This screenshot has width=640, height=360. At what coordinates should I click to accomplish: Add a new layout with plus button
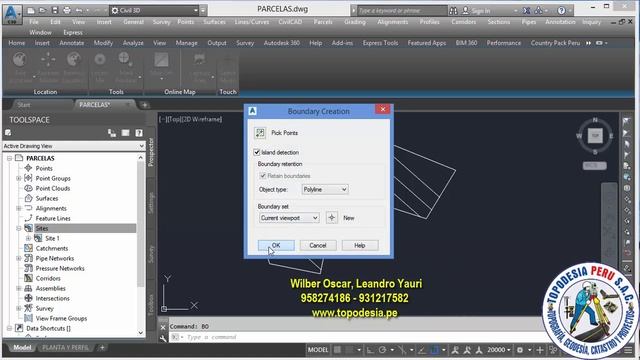tap(102, 348)
